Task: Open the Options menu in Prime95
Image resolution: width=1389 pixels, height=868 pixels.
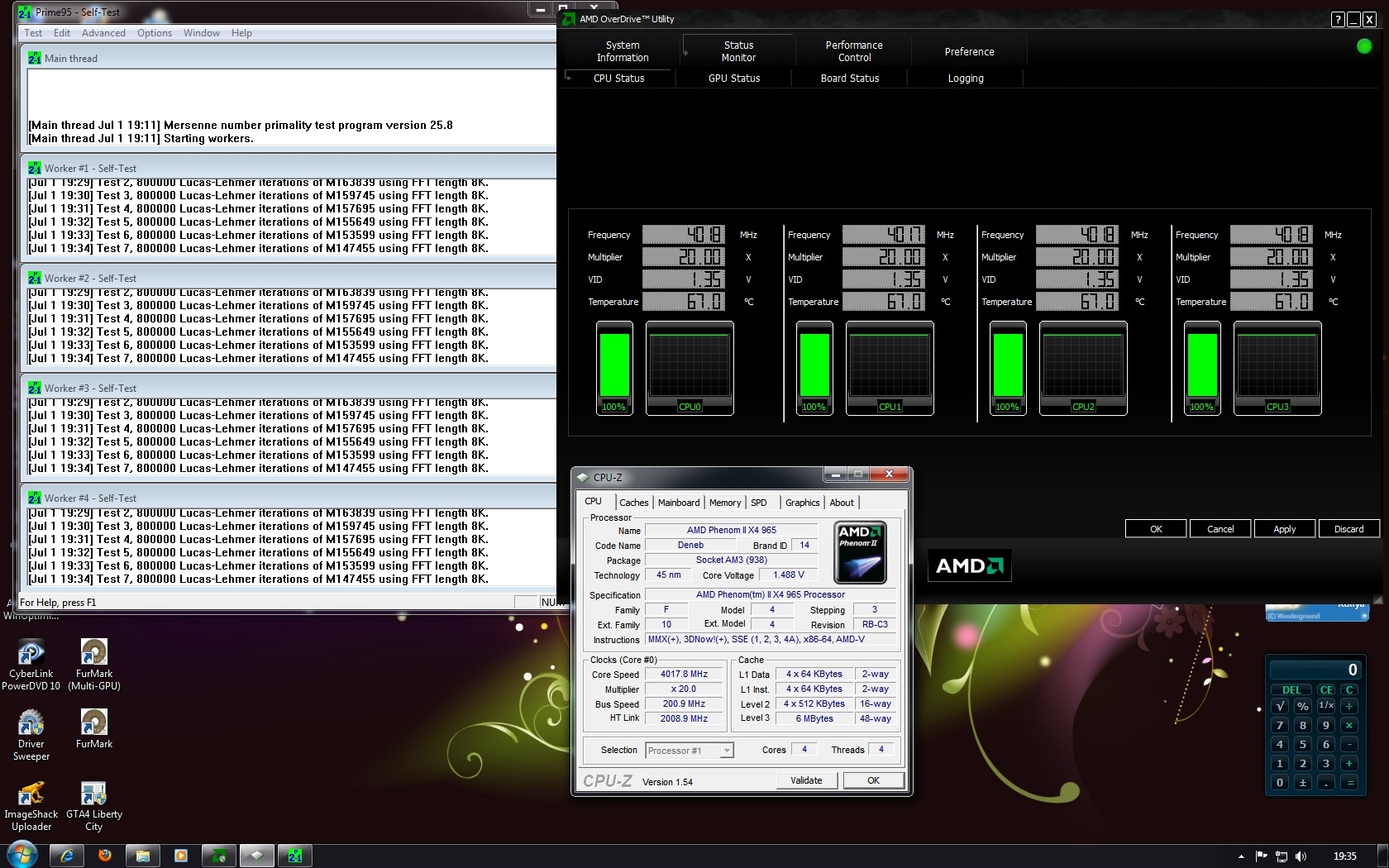Action: [x=155, y=33]
